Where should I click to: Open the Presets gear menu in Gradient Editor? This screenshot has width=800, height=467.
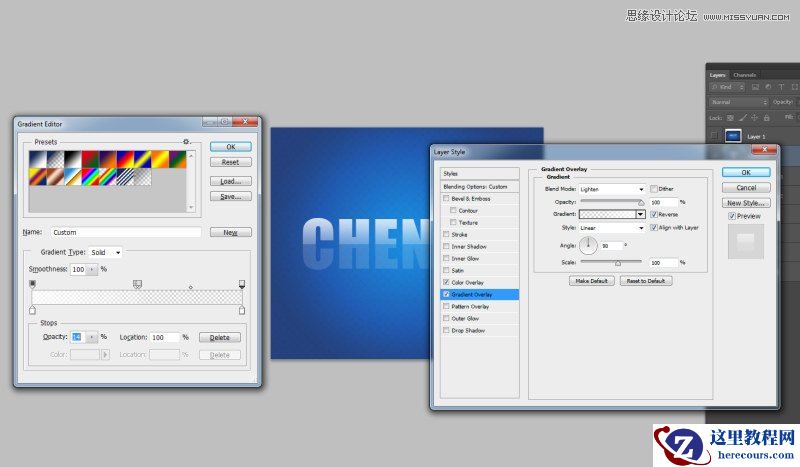tap(186, 141)
